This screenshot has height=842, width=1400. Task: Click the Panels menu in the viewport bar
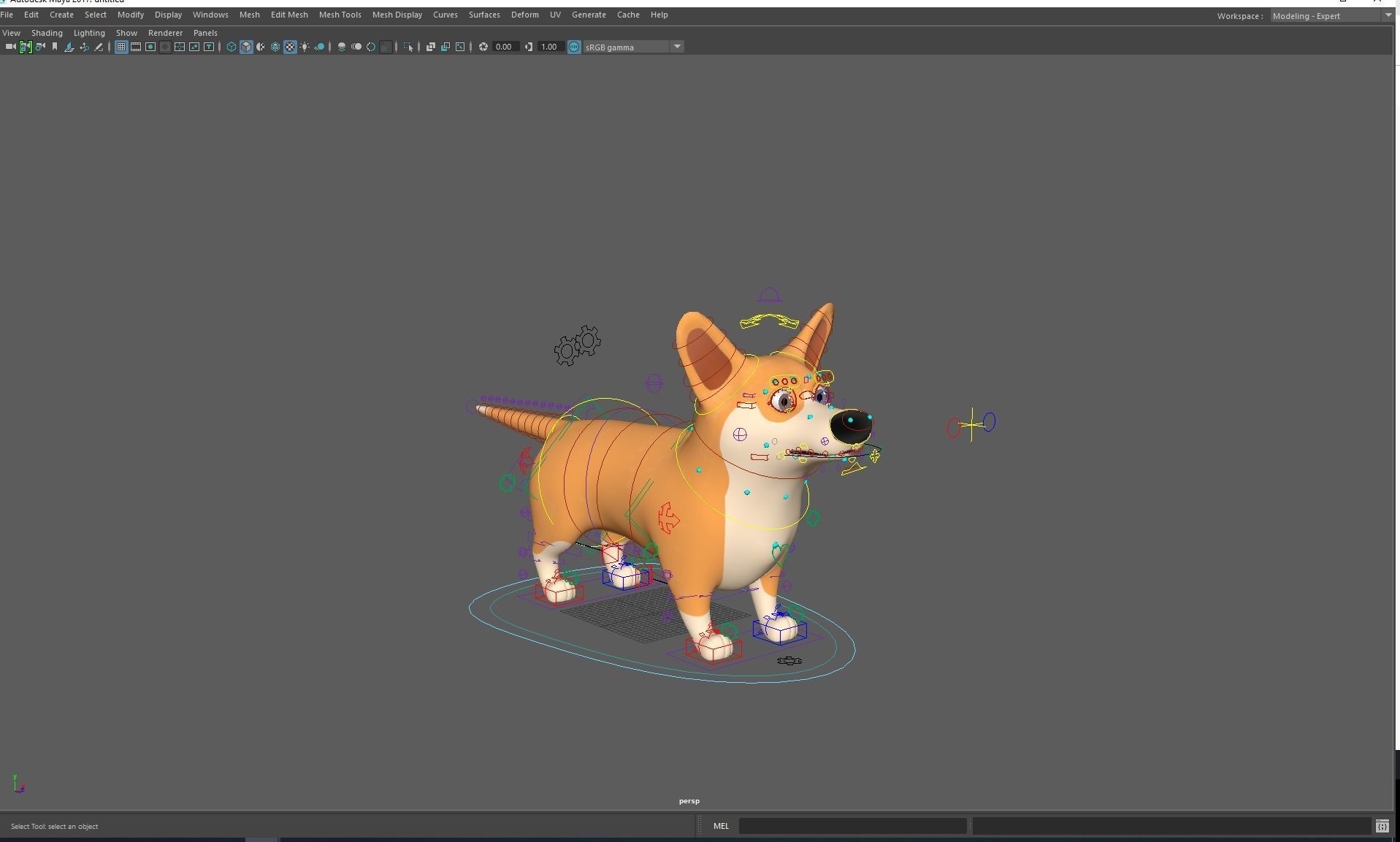click(x=205, y=33)
